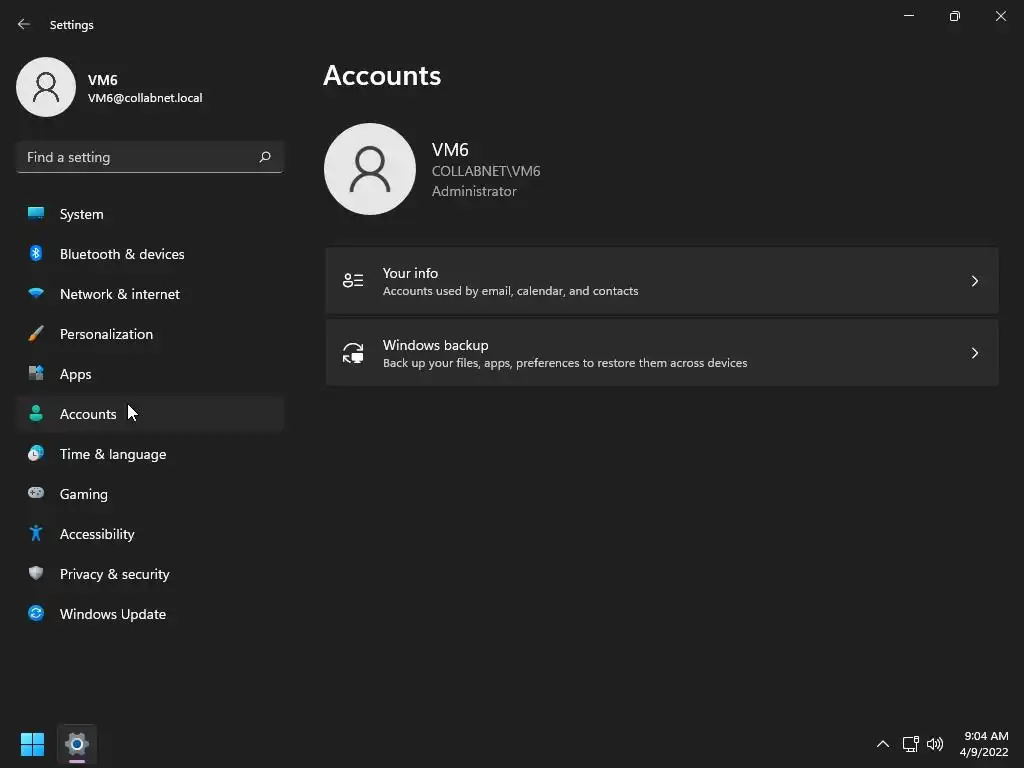This screenshot has width=1024, height=768.
Task: Open Your info account settings
Action: point(662,281)
